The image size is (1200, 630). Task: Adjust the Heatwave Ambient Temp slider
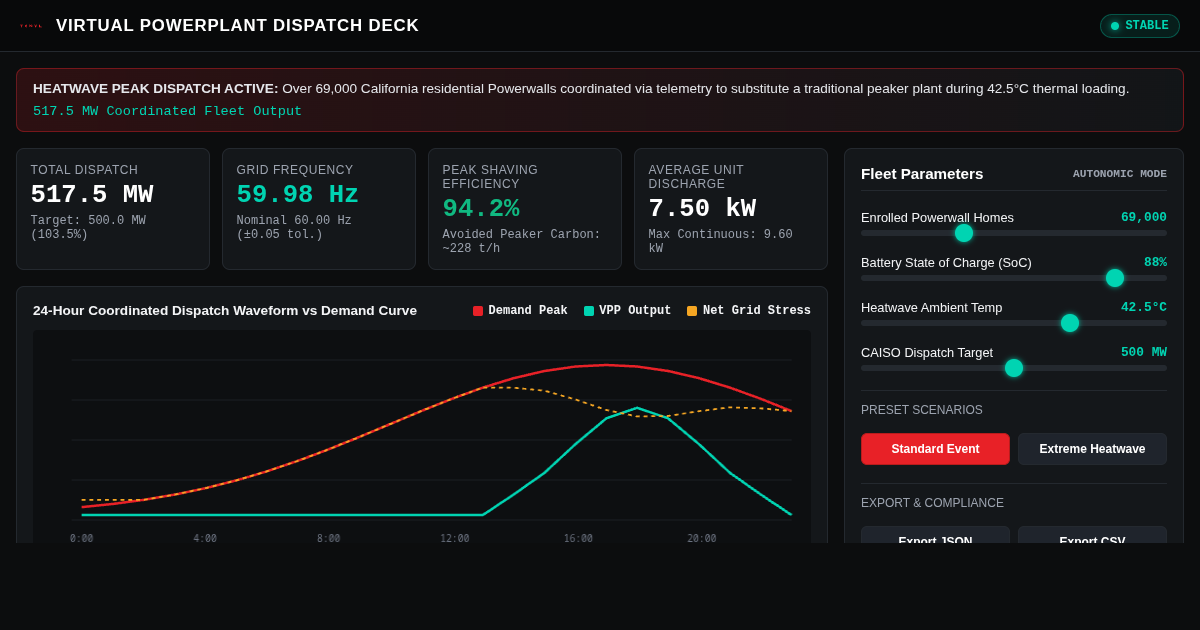click(x=1013, y=323)
